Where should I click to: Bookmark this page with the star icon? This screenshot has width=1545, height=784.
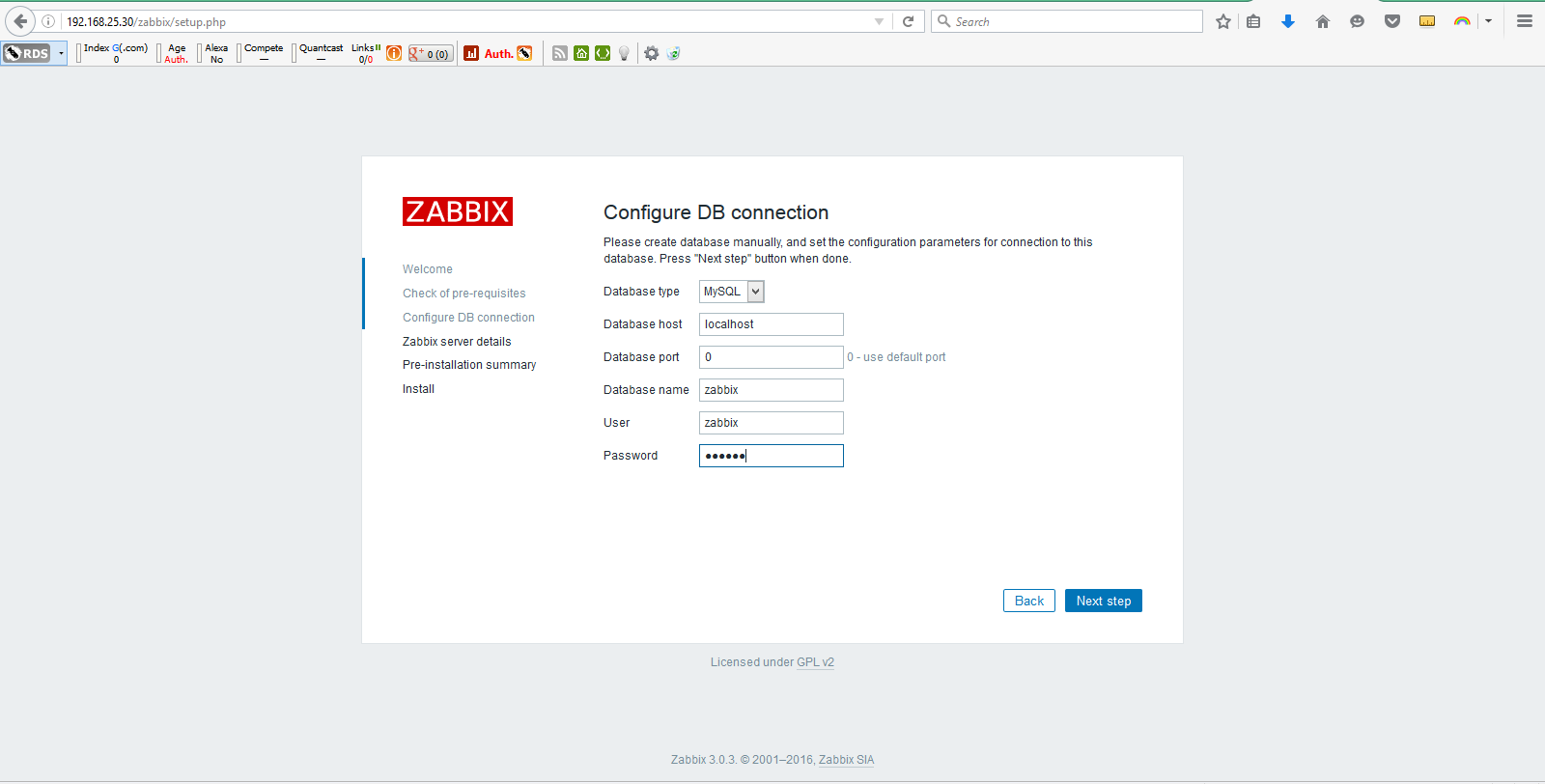coord(1223,21)
